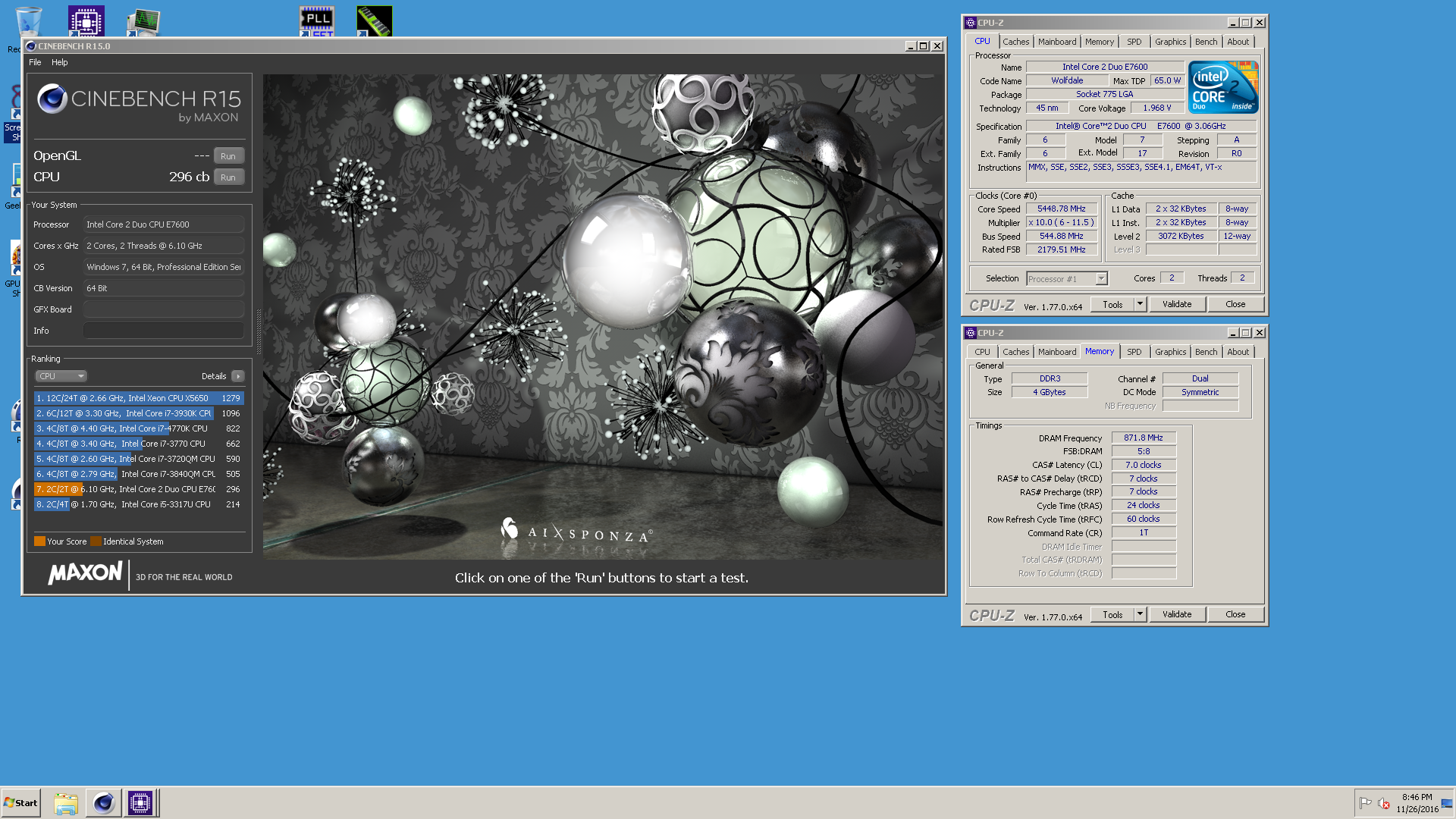This screenshot has width=1456, height=819.
Task: Click Validate in the CPU tab window of CPU-Z
Action: click(1177, 304)
